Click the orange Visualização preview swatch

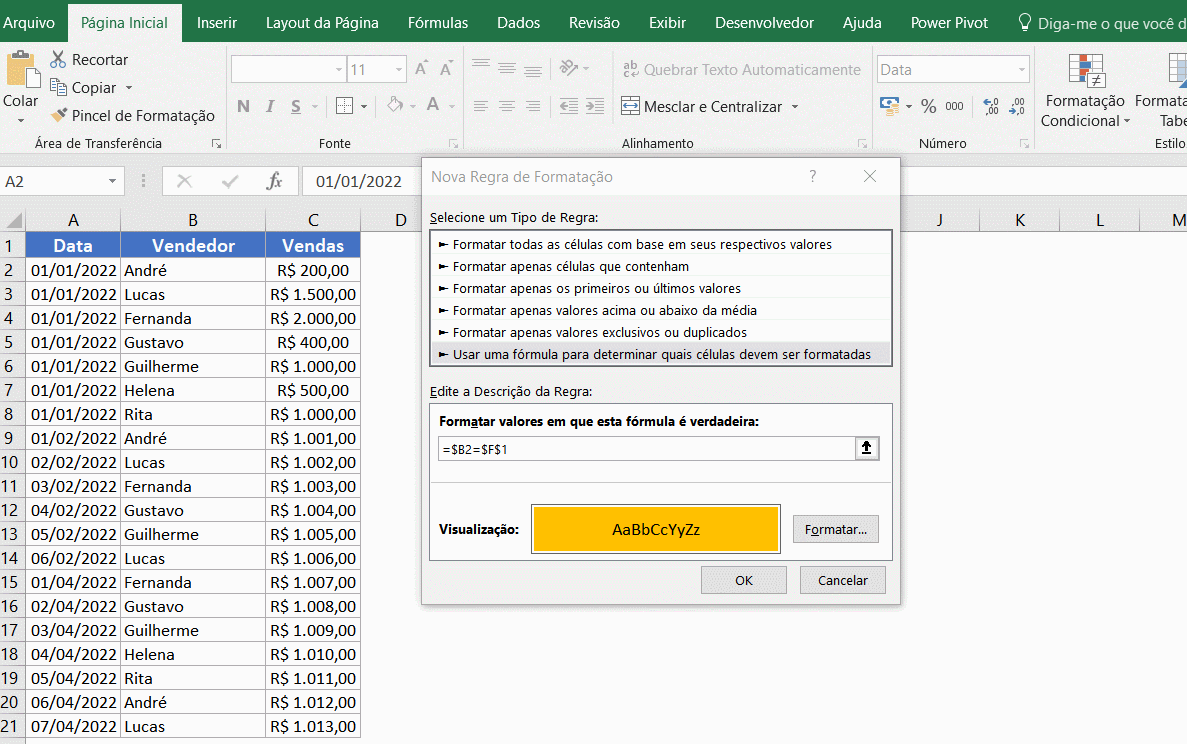click(655, 529)
